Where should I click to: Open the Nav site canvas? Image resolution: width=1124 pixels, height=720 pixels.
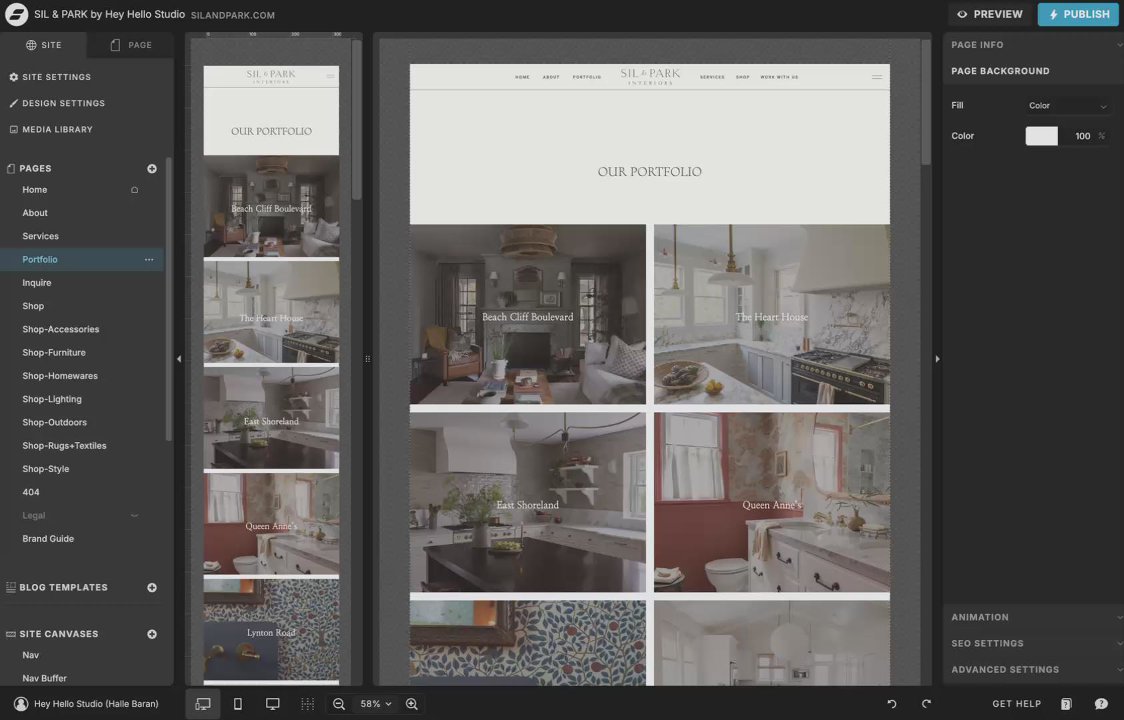pos(31,655)
